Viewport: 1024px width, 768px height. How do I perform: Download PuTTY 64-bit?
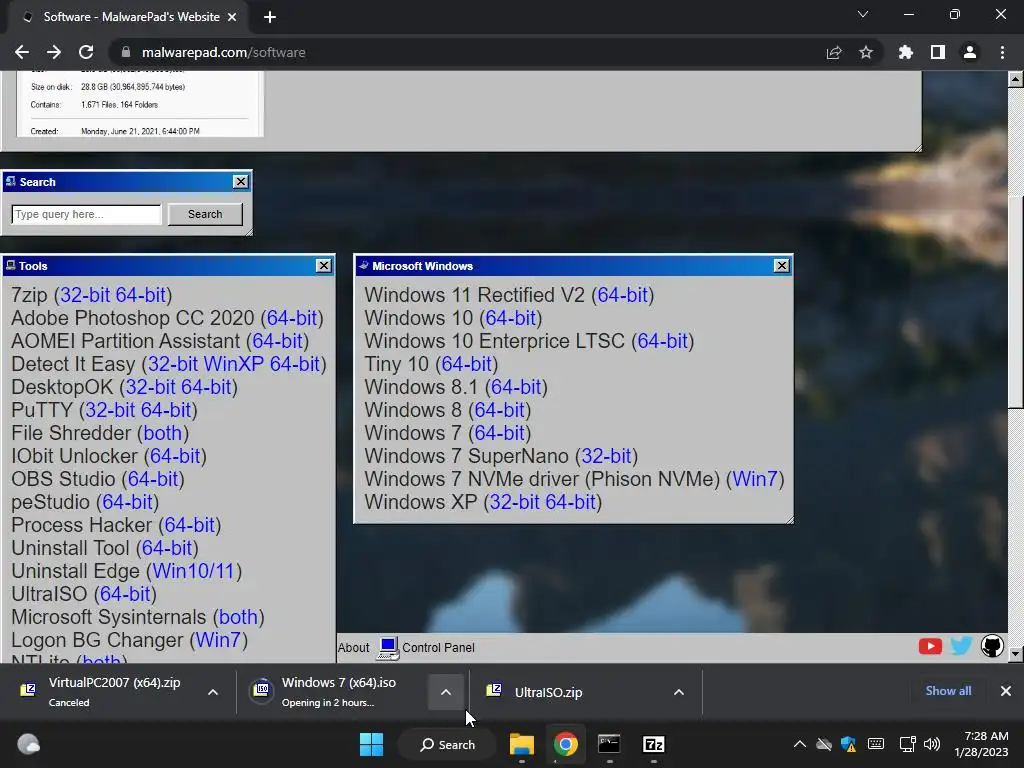[x=166, y=410]
